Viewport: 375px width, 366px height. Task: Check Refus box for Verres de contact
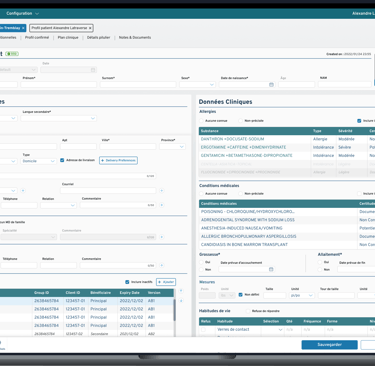[x=203, y=329]
